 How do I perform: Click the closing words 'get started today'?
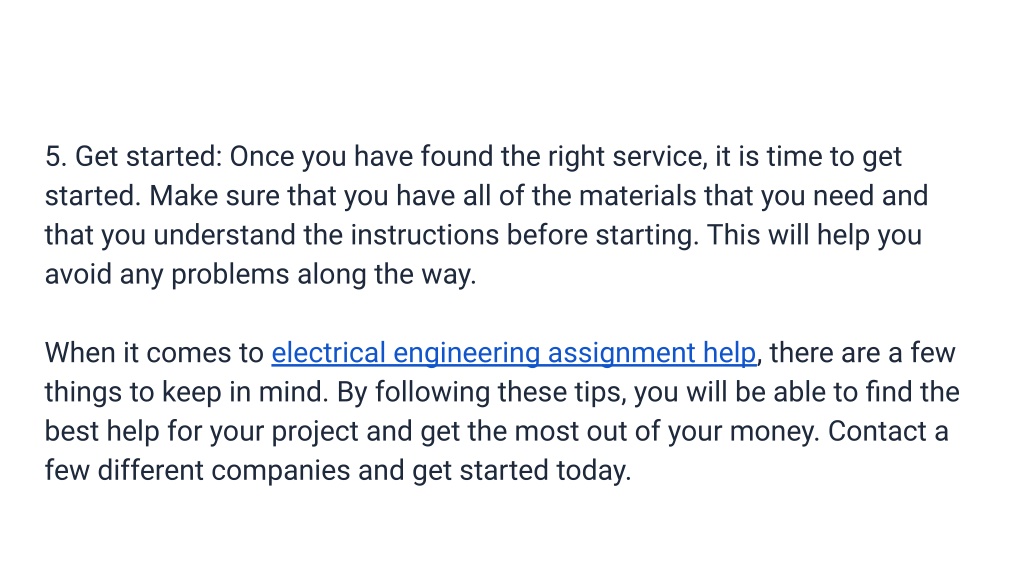(x=522, y=472)
